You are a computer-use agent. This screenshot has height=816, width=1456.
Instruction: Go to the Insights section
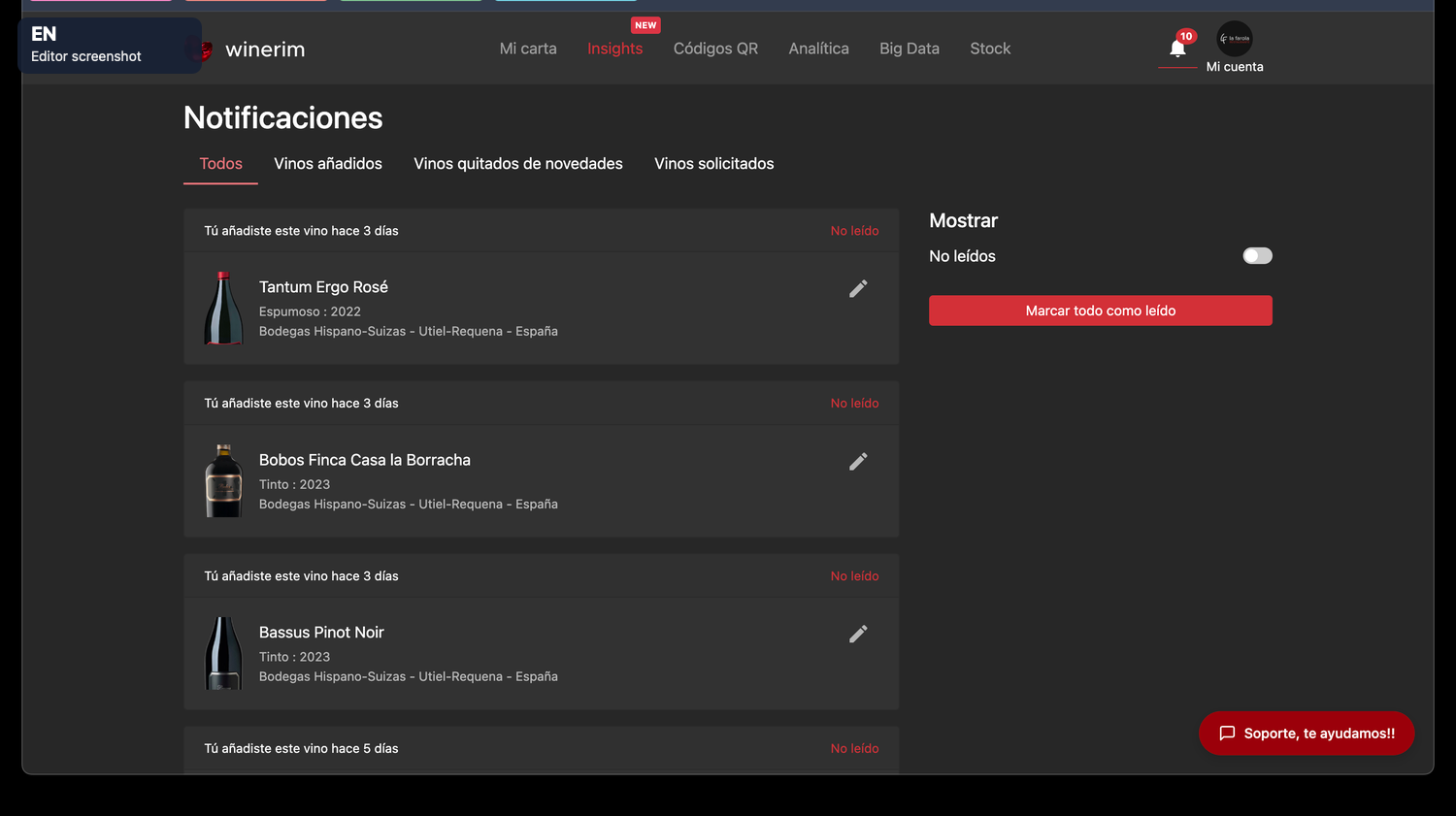click(x=614, y=49)
